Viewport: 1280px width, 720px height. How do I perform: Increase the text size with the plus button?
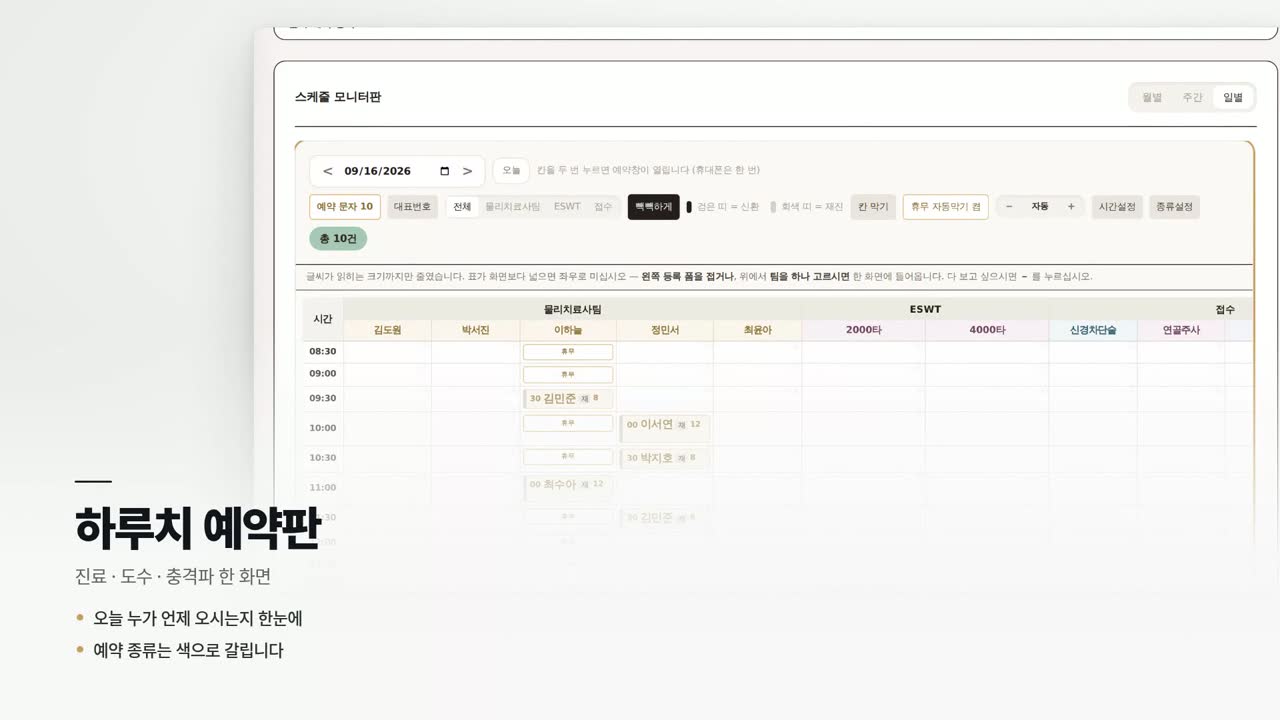[x=1071, y=207]
